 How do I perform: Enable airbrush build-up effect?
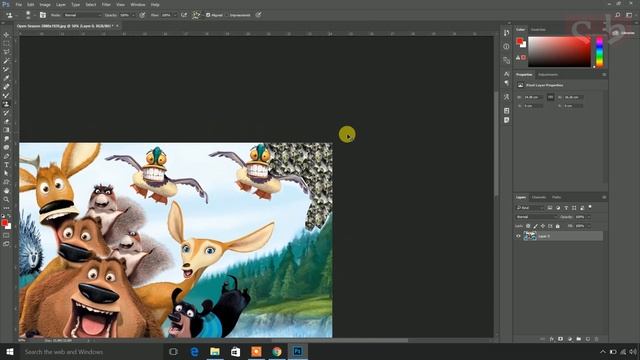pyautogui.click(x=184, y=15)
